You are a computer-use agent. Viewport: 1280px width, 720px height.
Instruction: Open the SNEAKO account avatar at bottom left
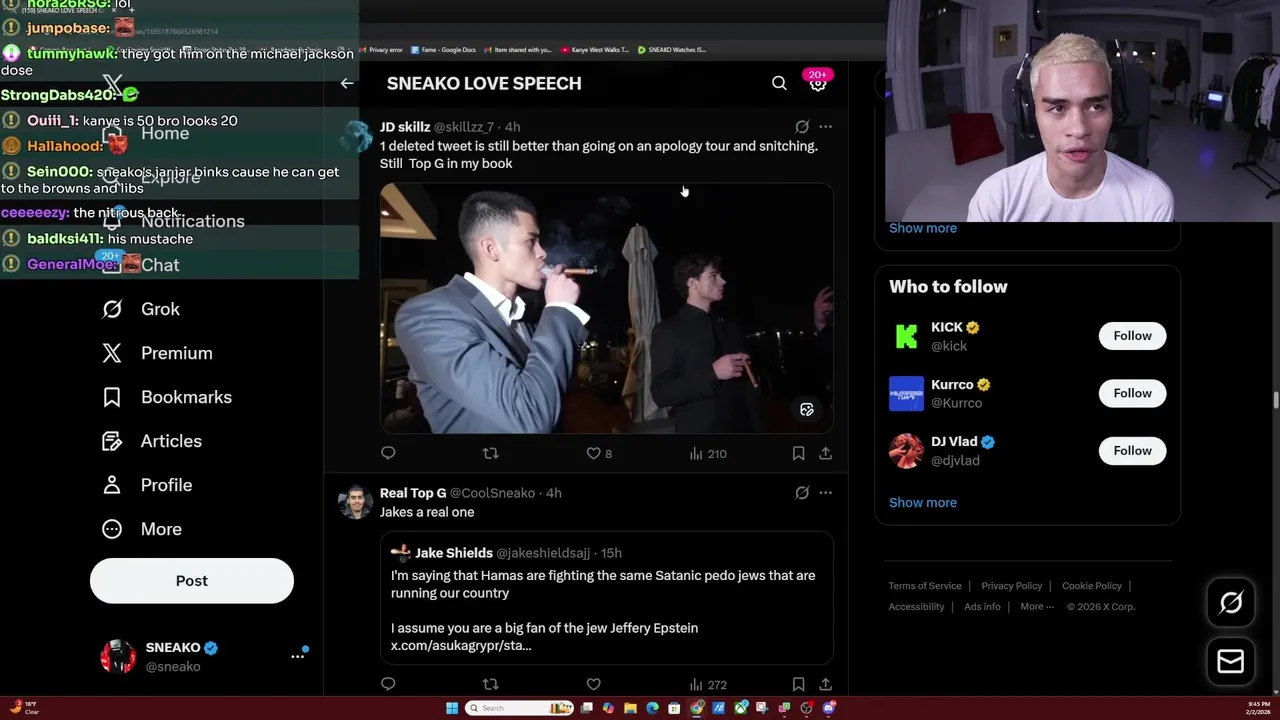tap(118, 657)
